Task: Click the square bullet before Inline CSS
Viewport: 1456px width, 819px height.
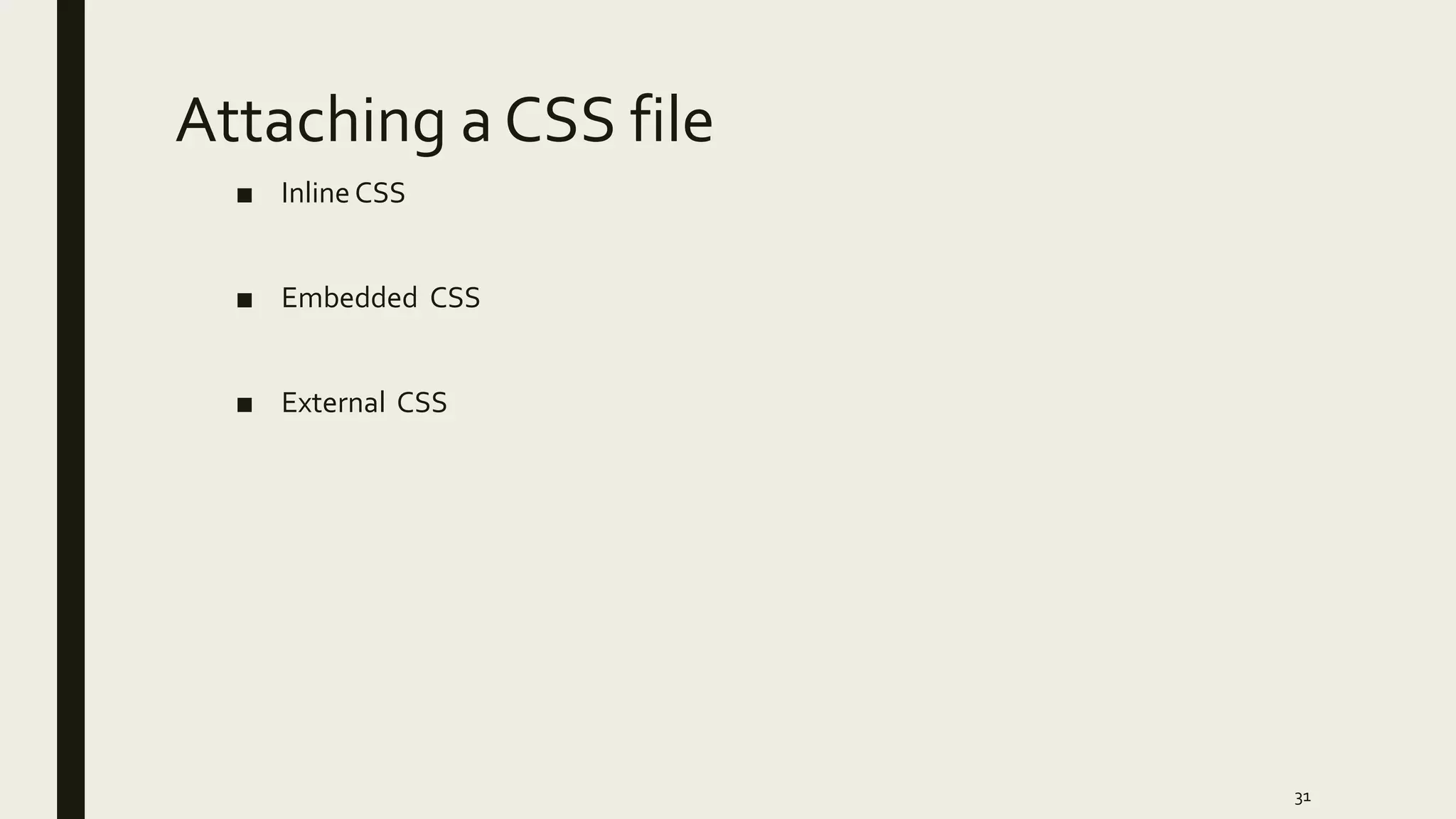Action: [245, 196]
